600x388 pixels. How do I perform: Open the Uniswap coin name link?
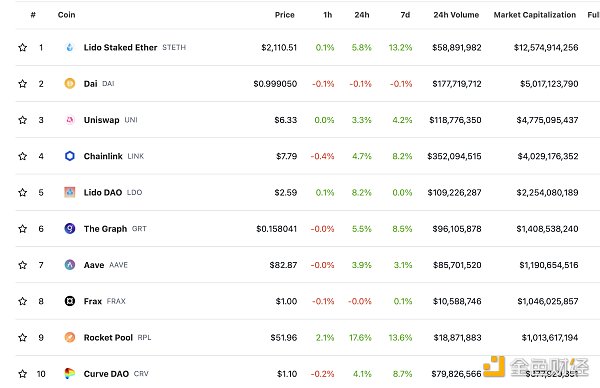tap(101, 120)
